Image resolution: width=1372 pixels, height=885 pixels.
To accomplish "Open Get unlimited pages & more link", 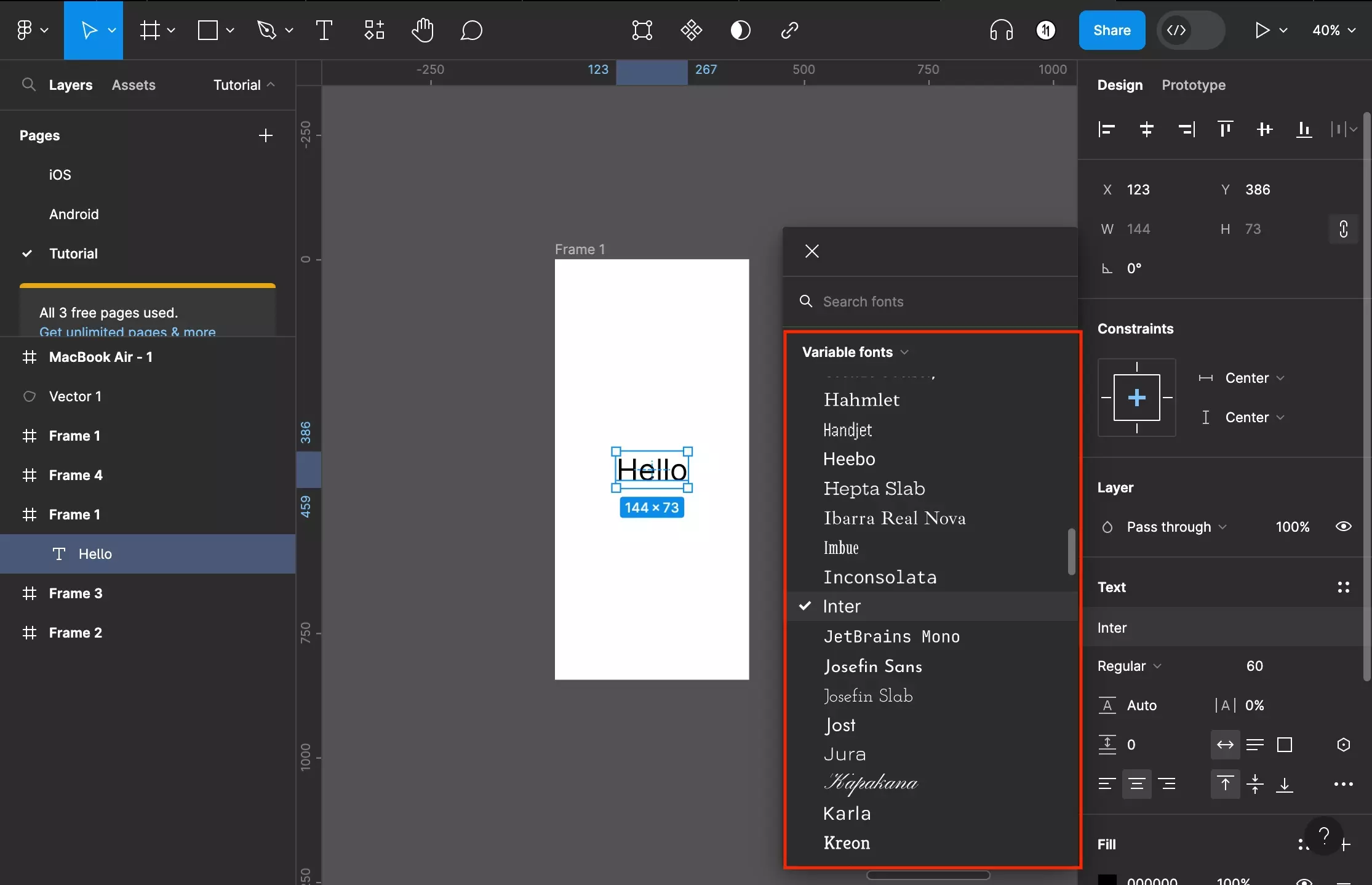I will click(x=127, y=331).
